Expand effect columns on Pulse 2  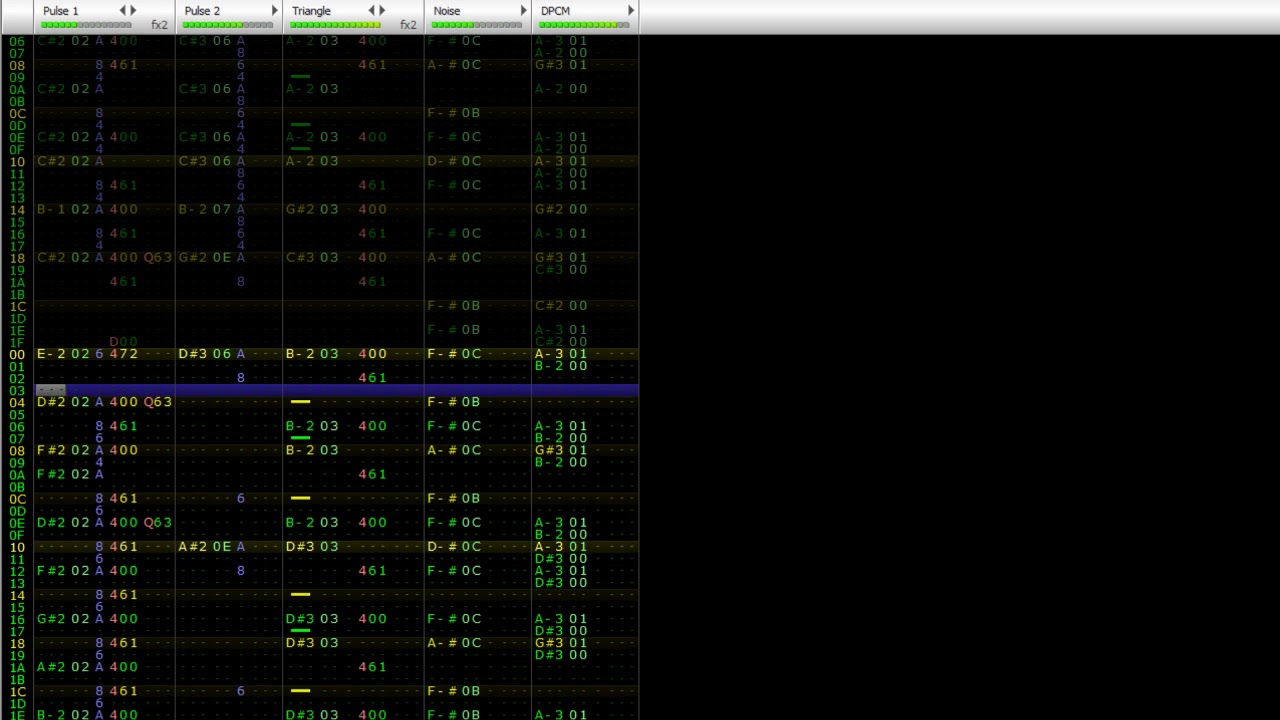tap(274, 11)
